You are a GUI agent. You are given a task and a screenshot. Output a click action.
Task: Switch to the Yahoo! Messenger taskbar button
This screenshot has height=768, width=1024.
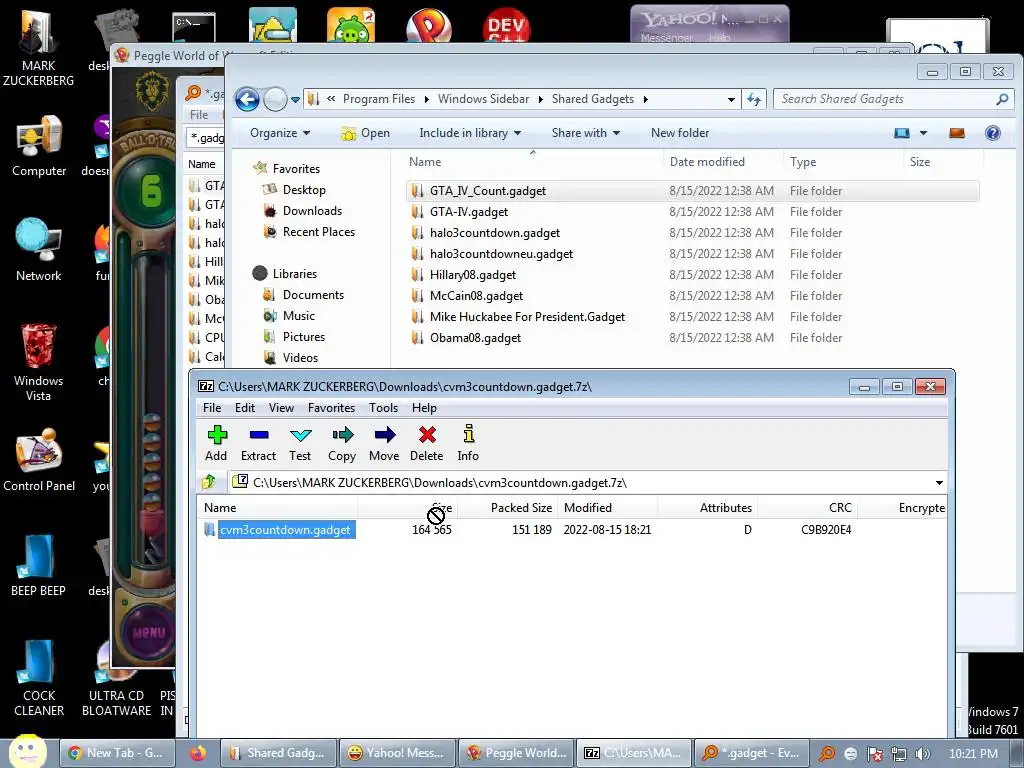coord(395,753)
